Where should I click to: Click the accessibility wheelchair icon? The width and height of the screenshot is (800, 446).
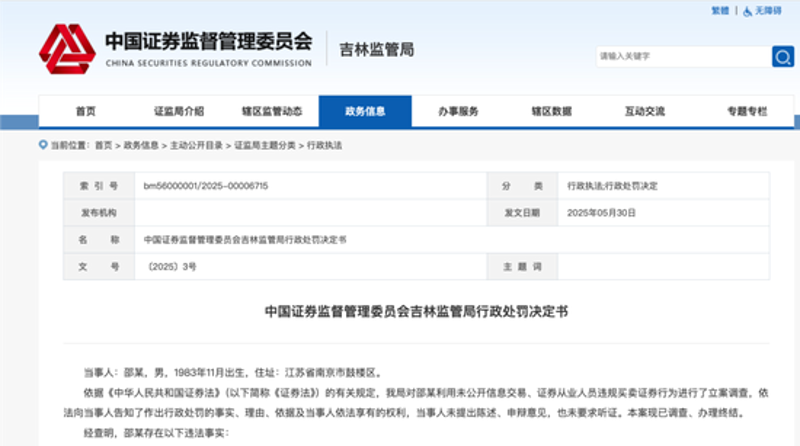[x=747, y=11]
